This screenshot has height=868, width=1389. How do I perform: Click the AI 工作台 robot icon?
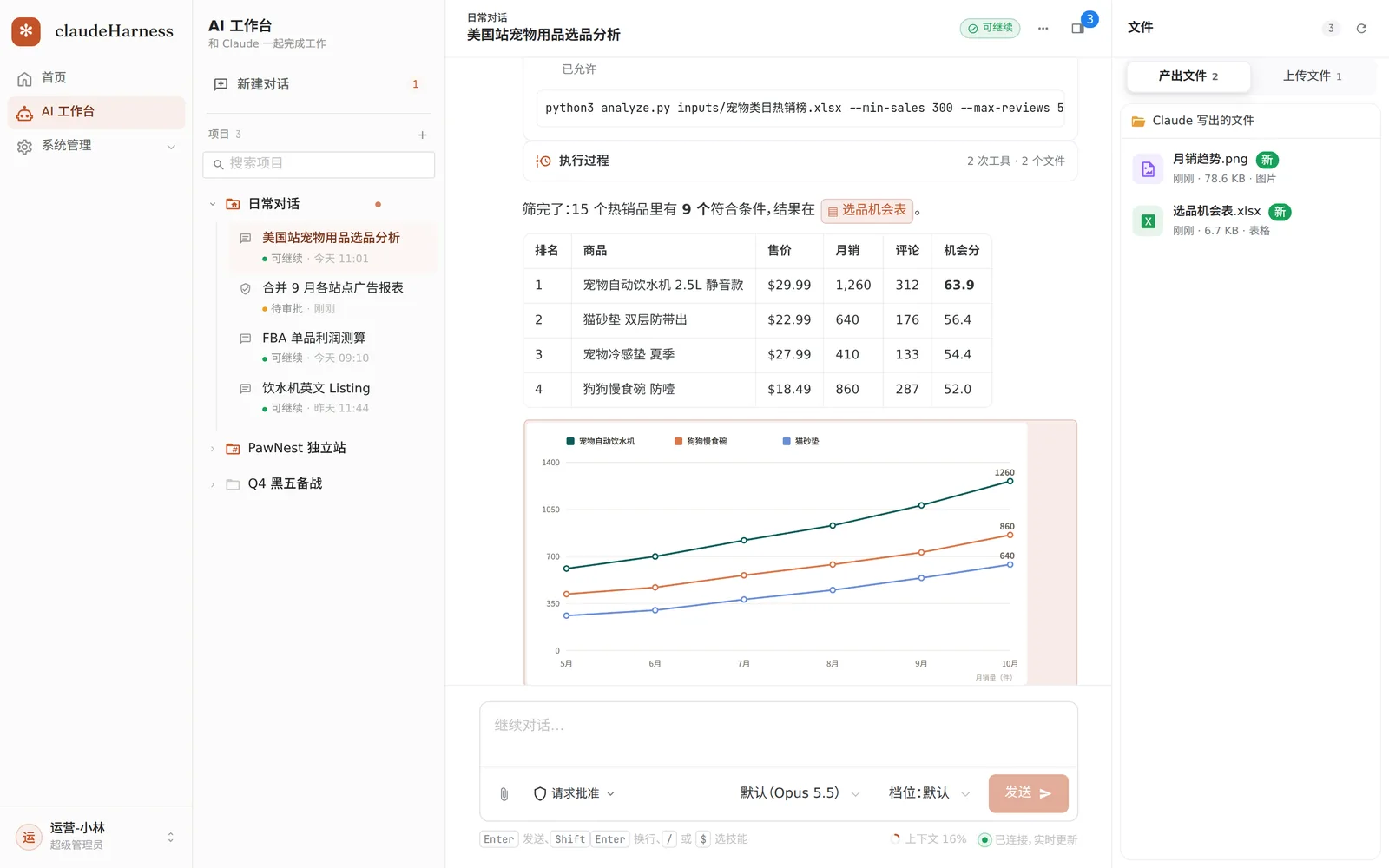(25, 113)
